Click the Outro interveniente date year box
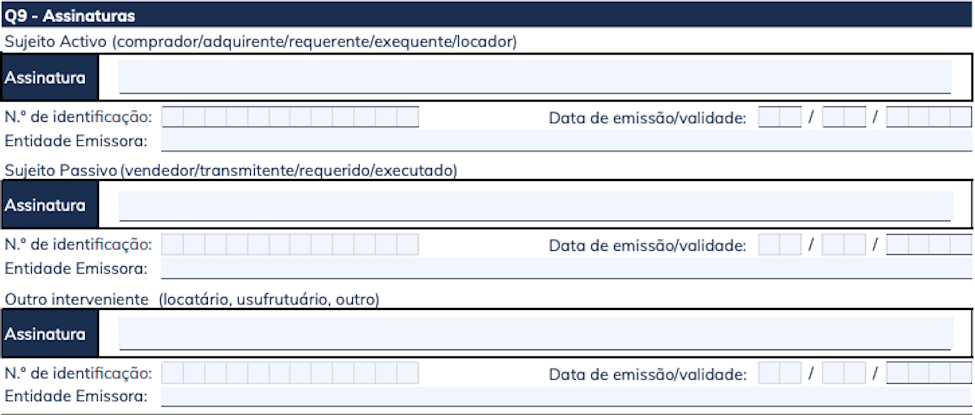 coord(928,374)
